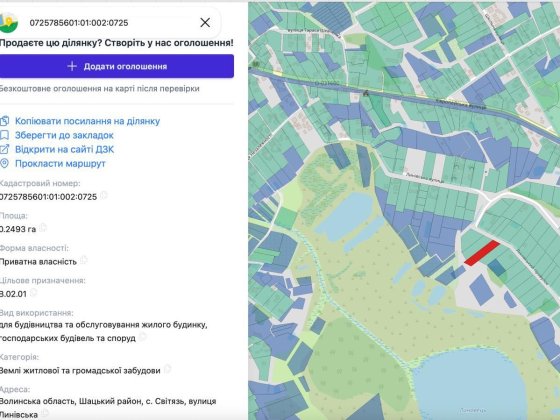Image resolution: width=560 pixels, height=420 pixels.
Task: Click the site logo in the header
Action: (8, 22)
